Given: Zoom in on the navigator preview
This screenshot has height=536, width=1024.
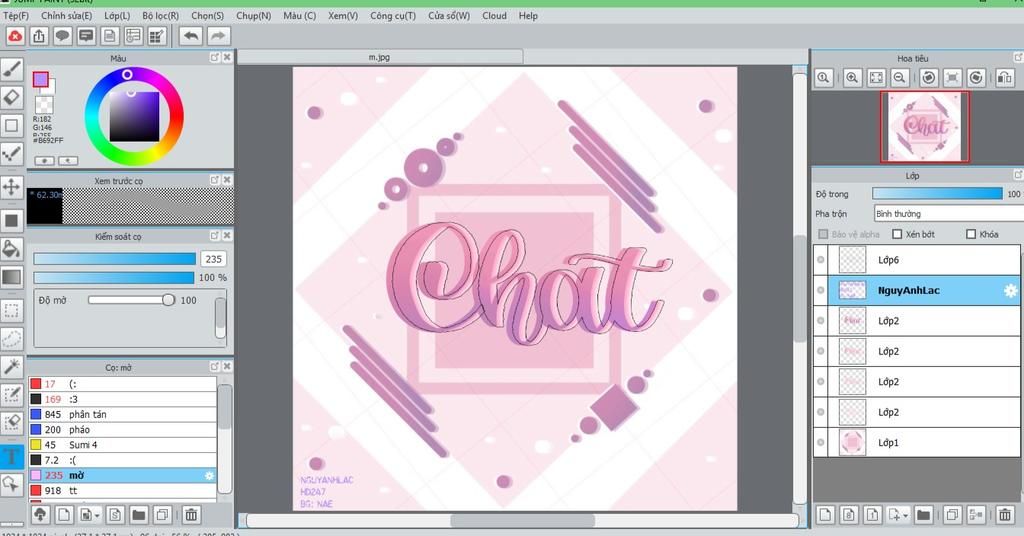Looking at the screenshot, I should point(852,78).
